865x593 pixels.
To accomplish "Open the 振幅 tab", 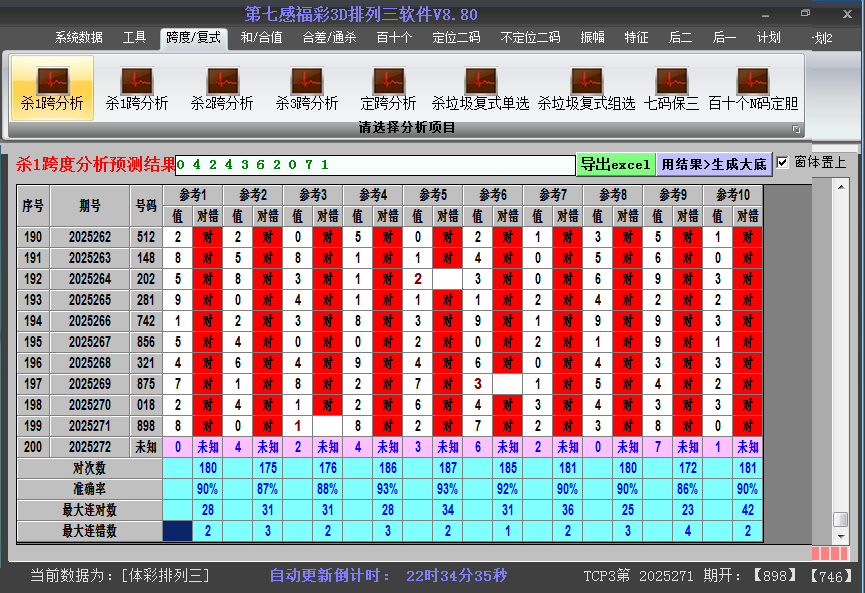I will [x=593, y=38].
